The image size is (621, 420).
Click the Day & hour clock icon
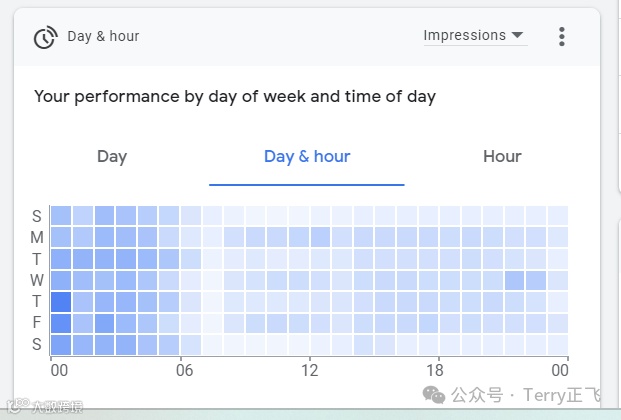45,37
